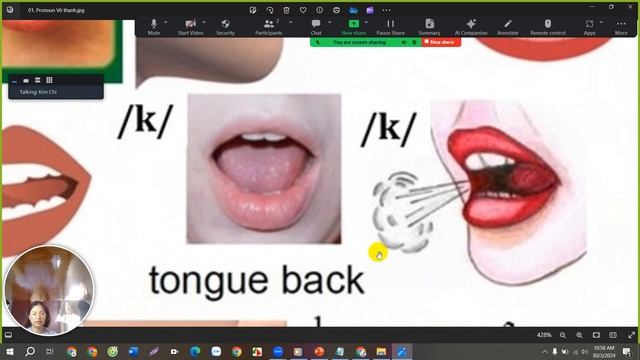This screenshot has height=360, width=640.
Task: Expand arrow beside Participants
Action: 291,22
